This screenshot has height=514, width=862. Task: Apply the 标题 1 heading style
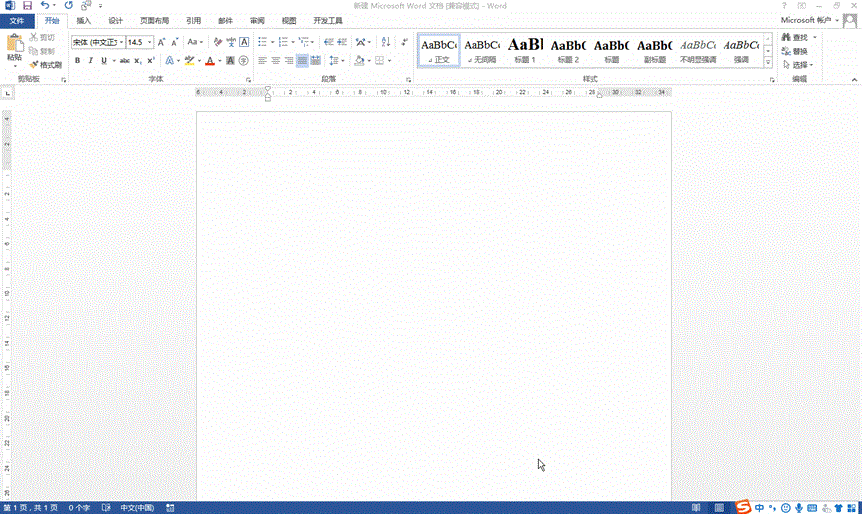pos(525,50)
